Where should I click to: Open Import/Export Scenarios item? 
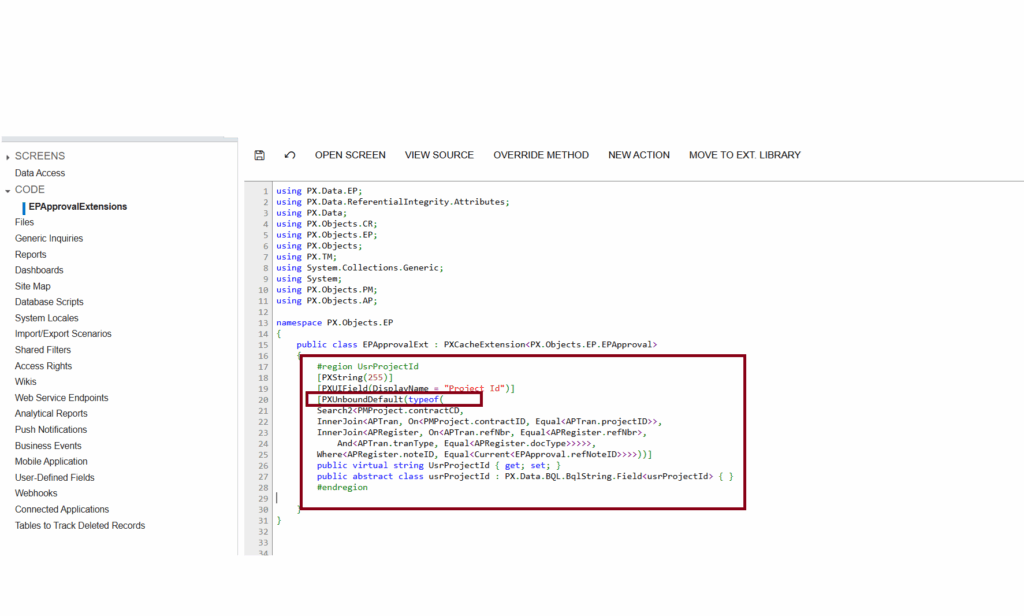[63, 334]
